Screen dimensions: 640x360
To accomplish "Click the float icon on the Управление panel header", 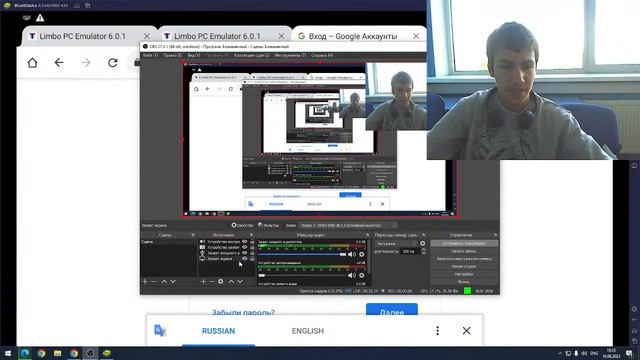I will pos(496,235).
